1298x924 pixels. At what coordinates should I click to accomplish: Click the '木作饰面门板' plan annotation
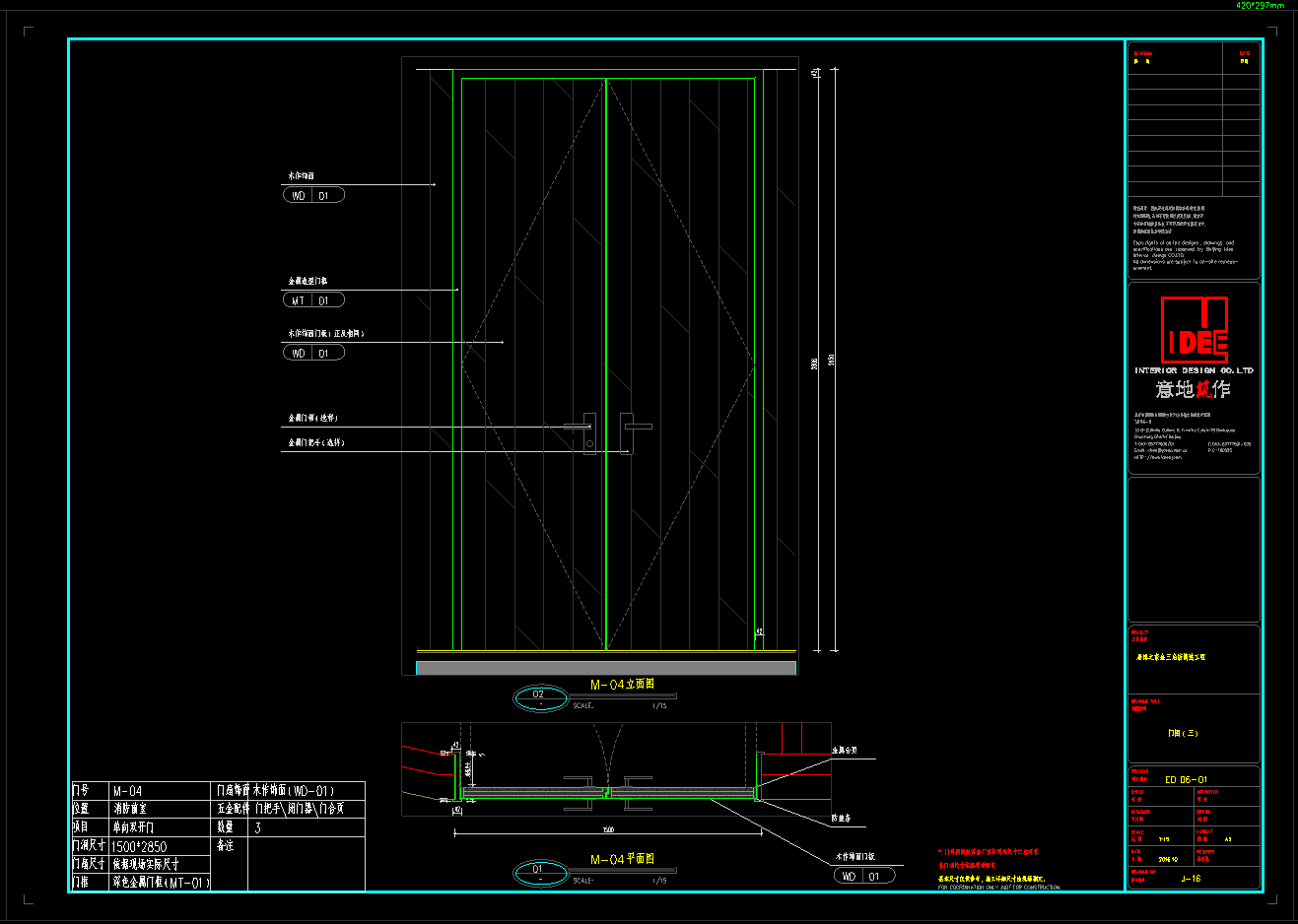coord(854,856)
